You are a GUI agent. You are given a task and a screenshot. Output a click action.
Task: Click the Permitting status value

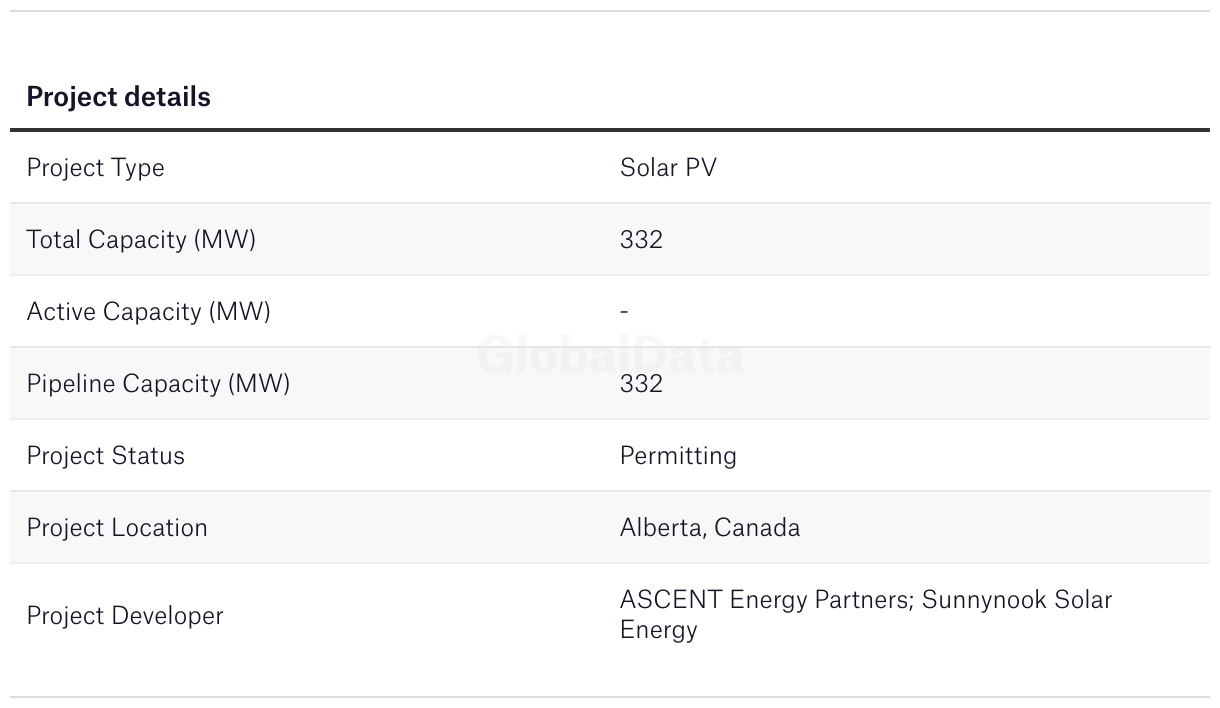coord(678,456)
